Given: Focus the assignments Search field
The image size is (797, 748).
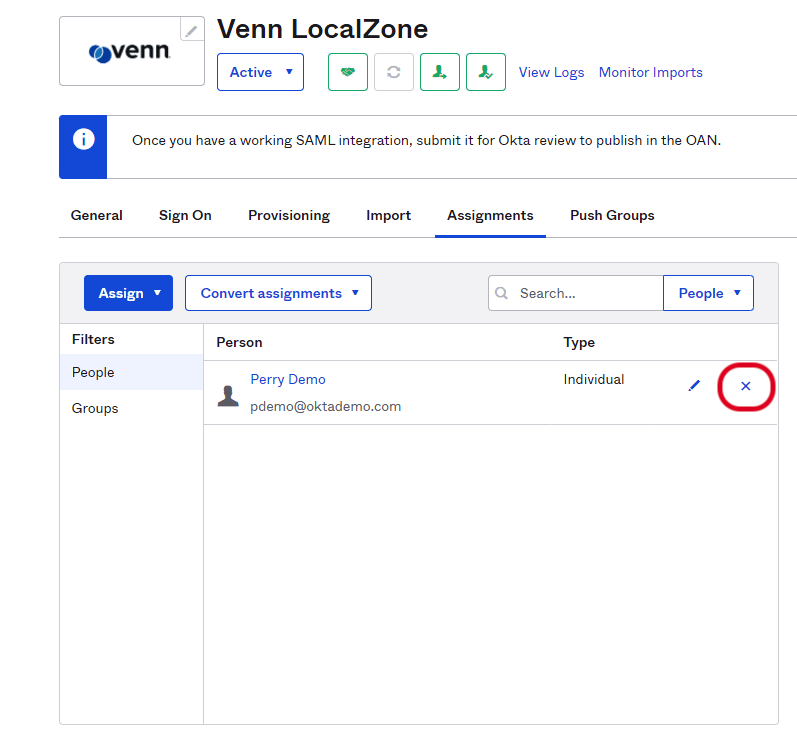Looking at the screenshot, I should tap(576, 293).
